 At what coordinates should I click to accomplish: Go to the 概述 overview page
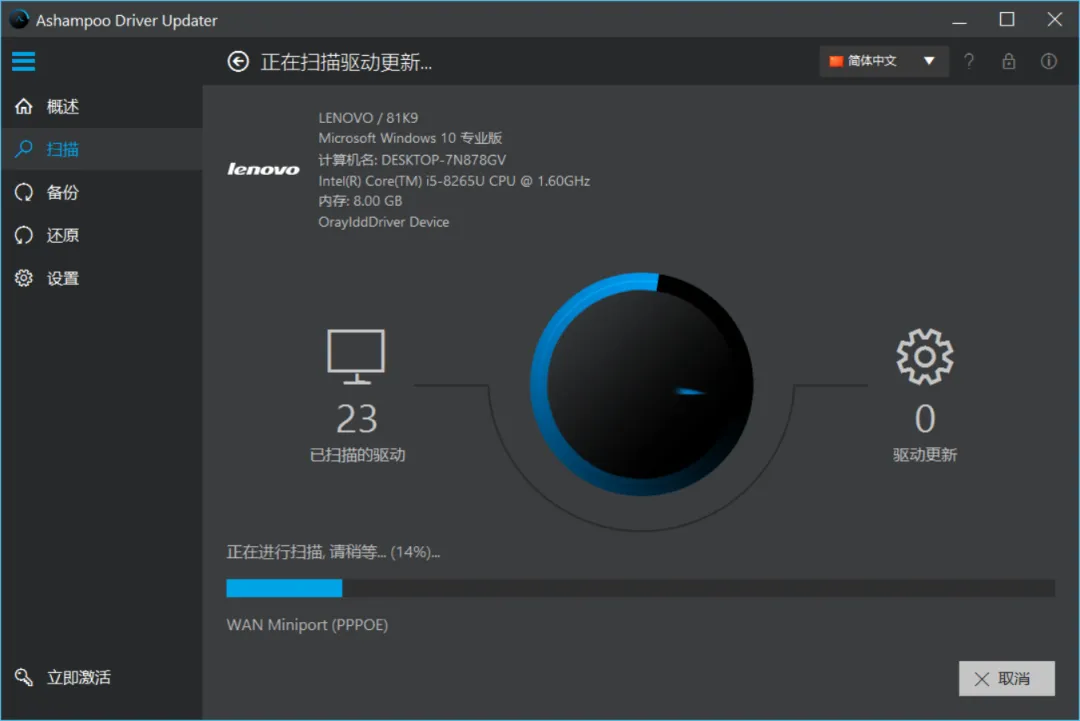pos(102,106)
